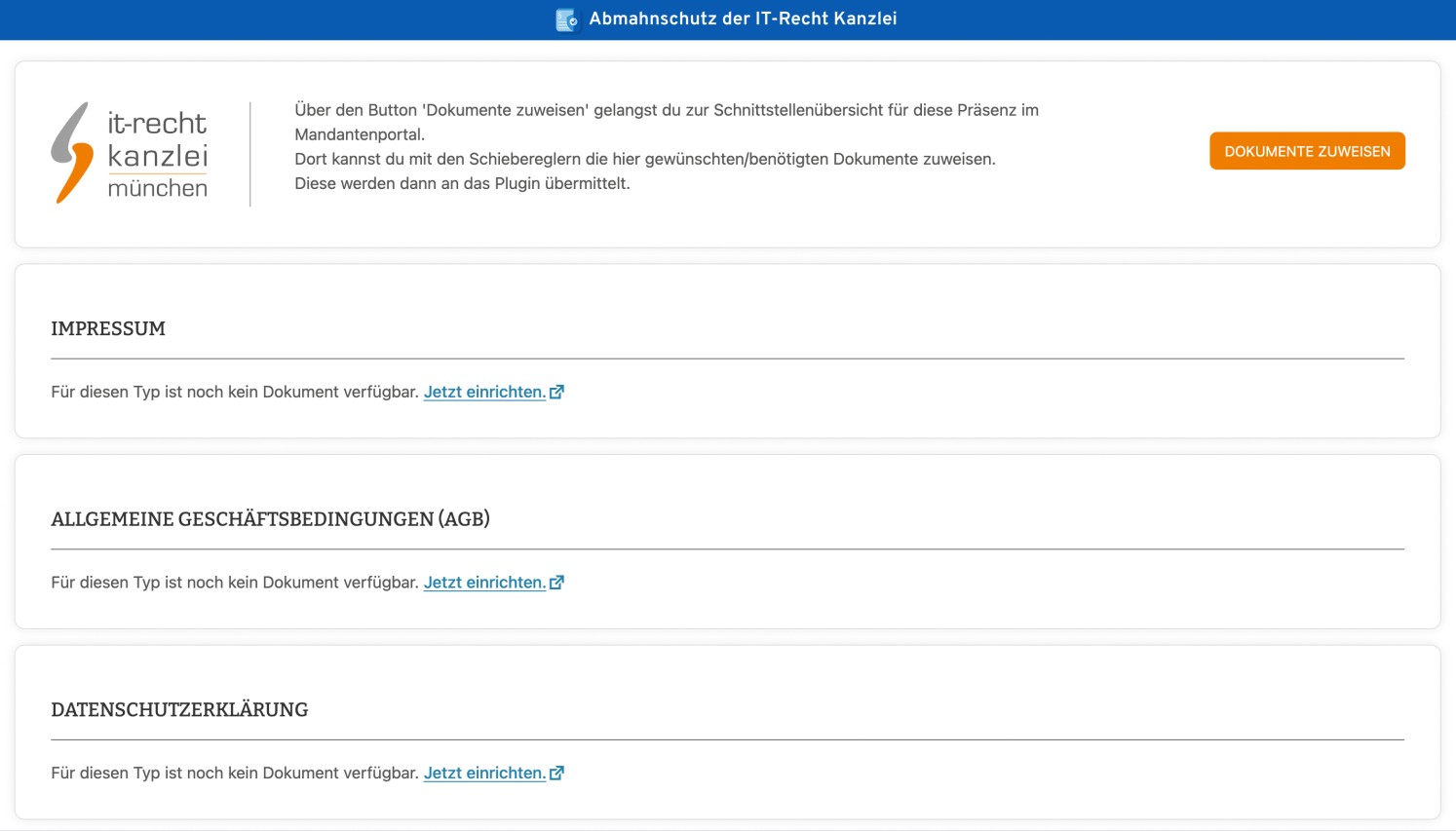Open the 'Jetzt einrichten' link for Impressum

pyautogui.click(x=484, y=392)
